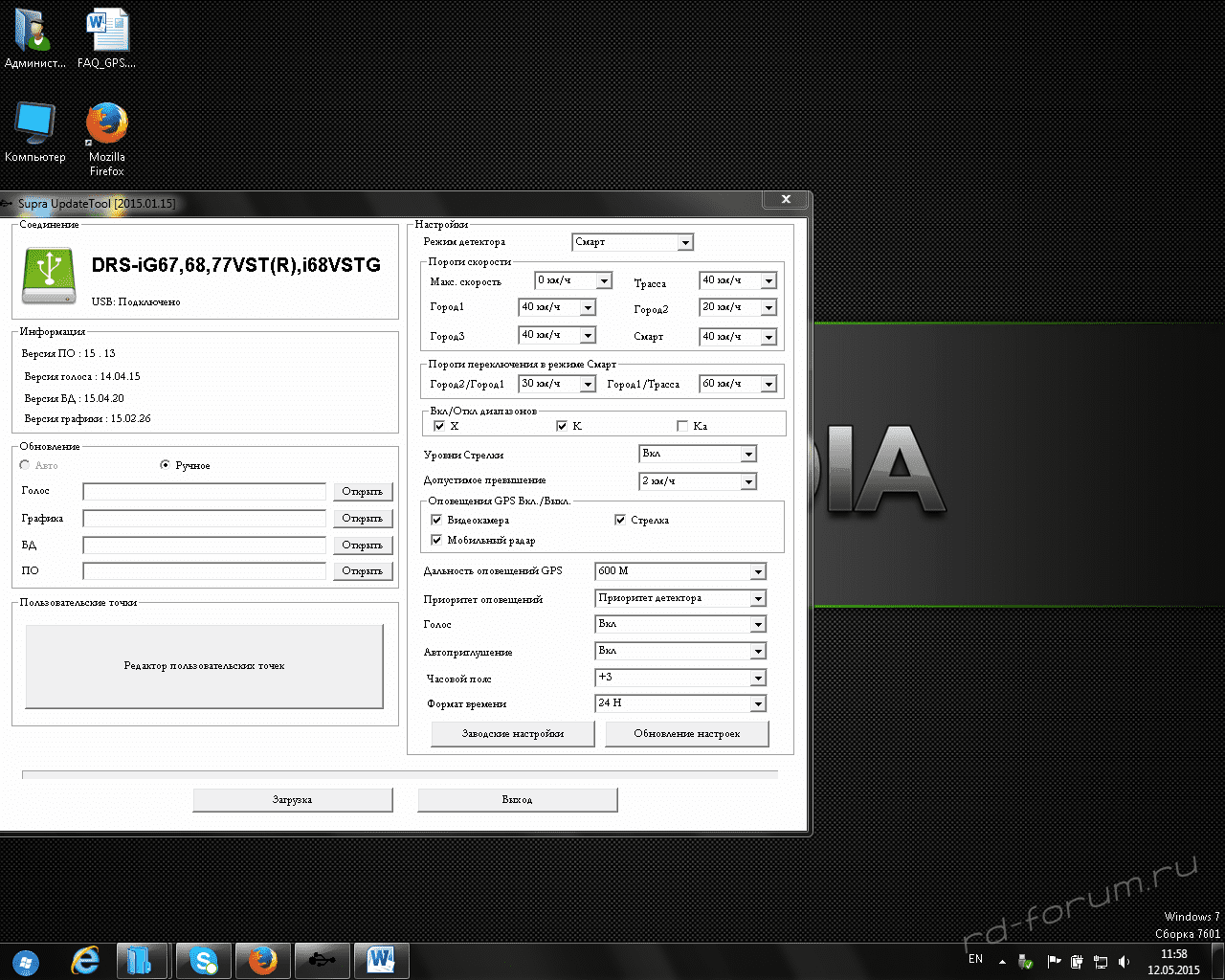
Task: Switch to Firefox on the taskbar
Action: coord(263,960)
